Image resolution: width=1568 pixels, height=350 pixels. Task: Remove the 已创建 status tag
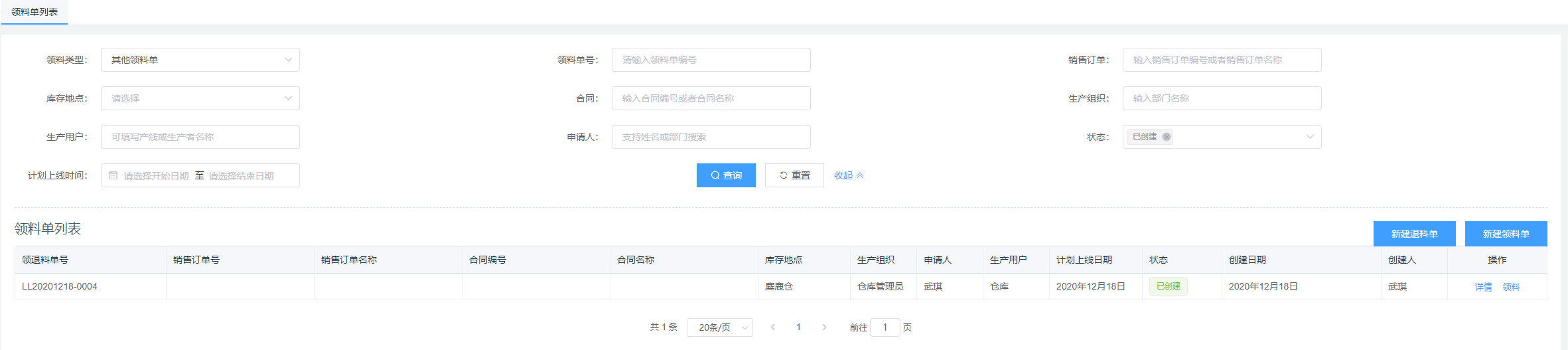click(1166, 137)
